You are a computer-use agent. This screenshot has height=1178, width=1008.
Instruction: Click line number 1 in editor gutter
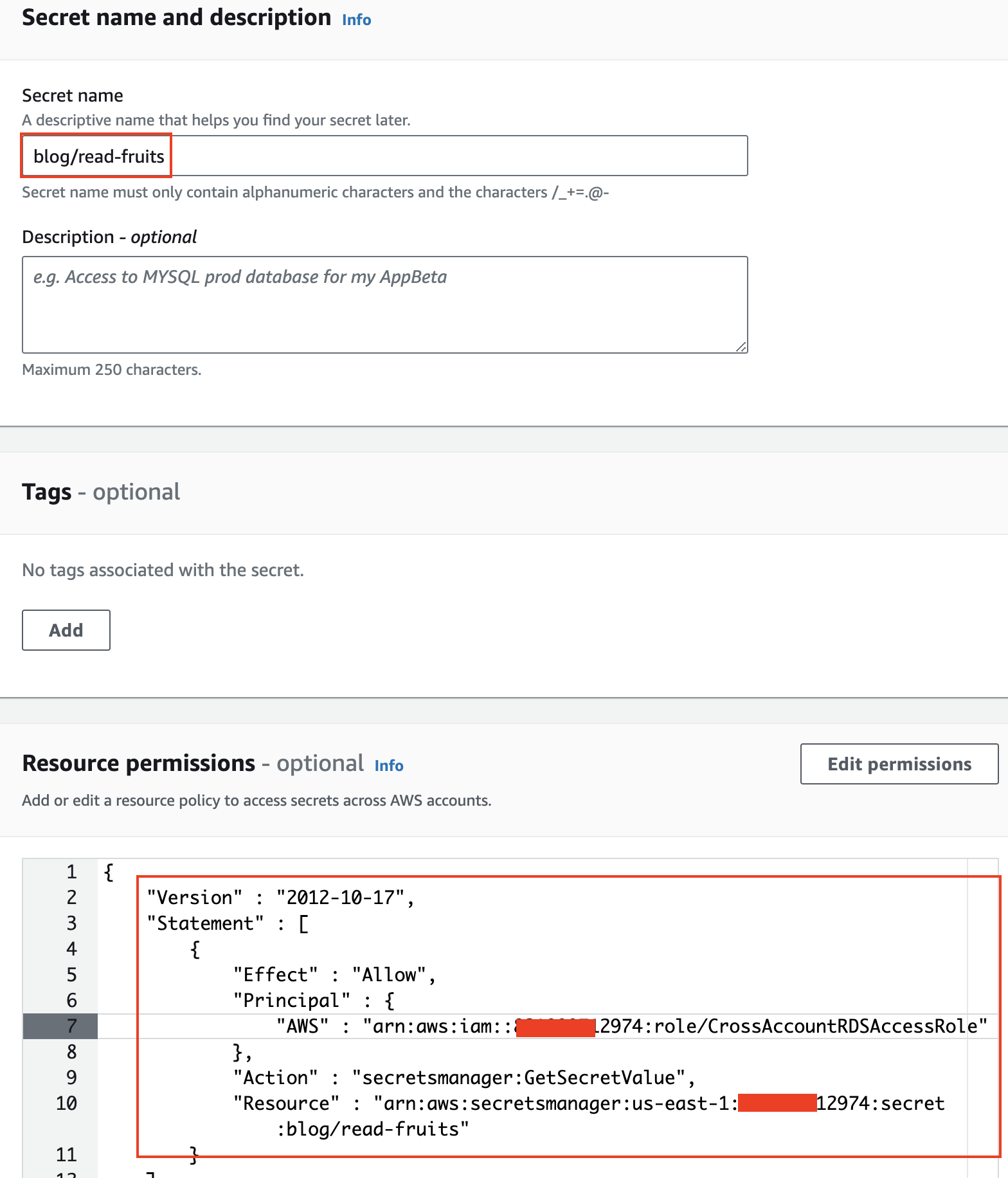click(71, 872)
